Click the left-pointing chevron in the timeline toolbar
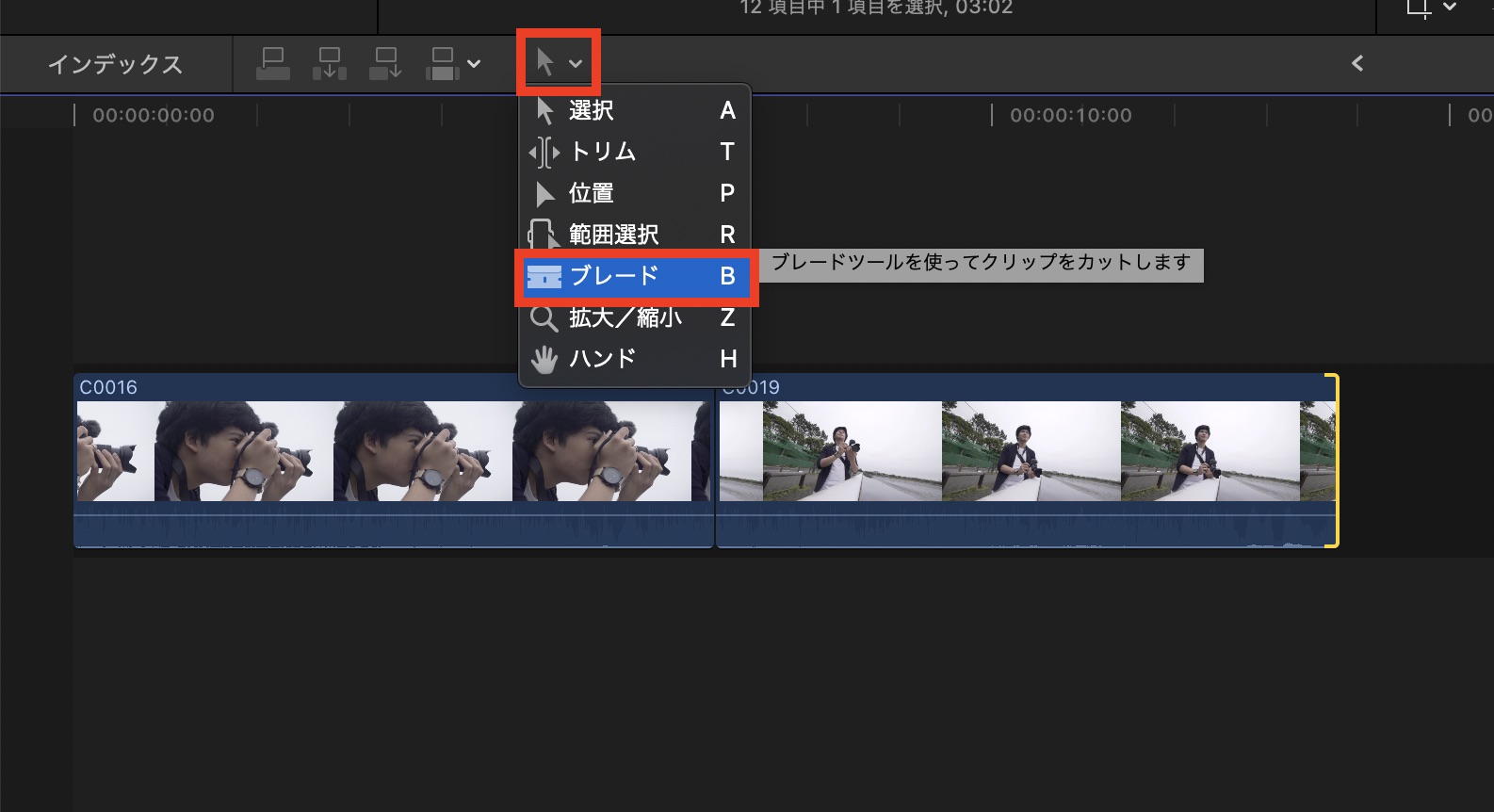Viewport: 1494px width, 812px height. [x=1357, y=63]
